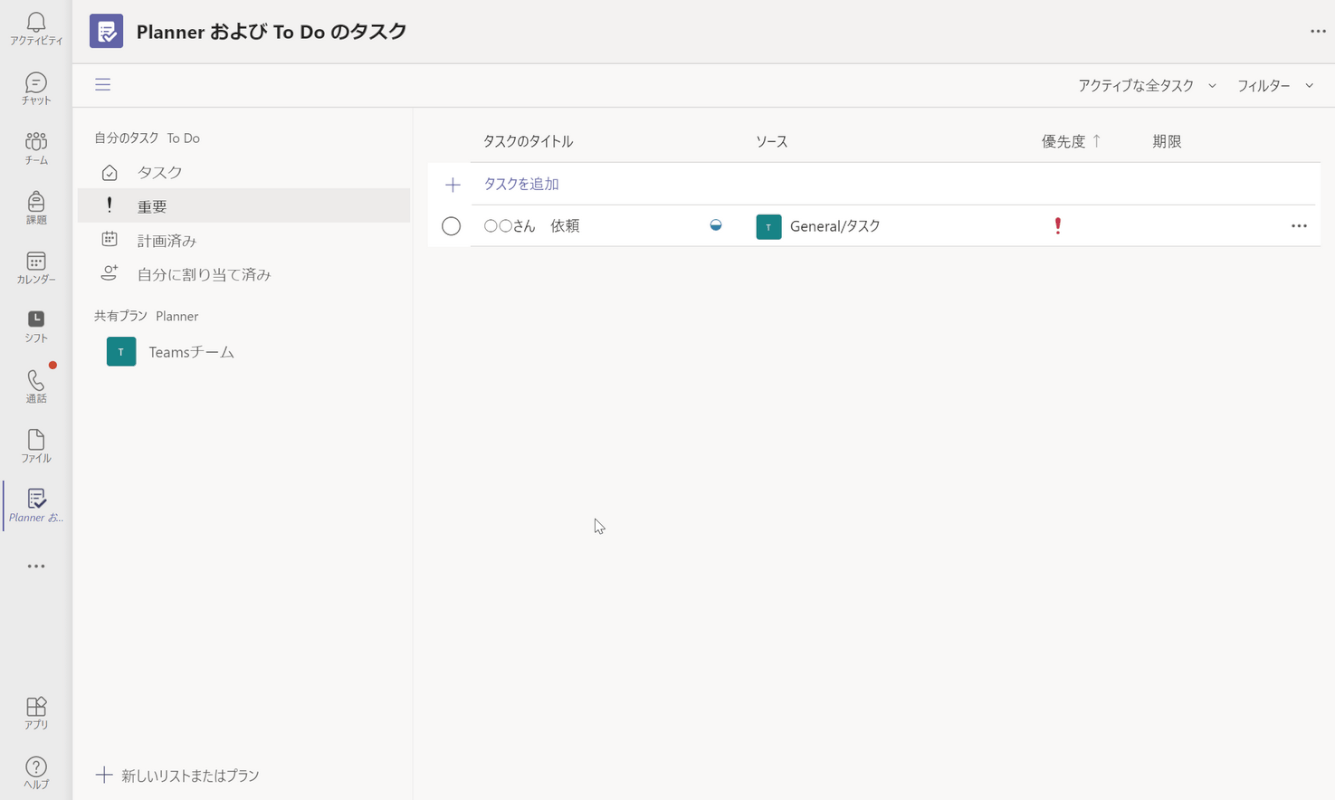This screenshot has height=800, width=1335.
Task: Sort by 優先度 column header
Action: 1071,142
